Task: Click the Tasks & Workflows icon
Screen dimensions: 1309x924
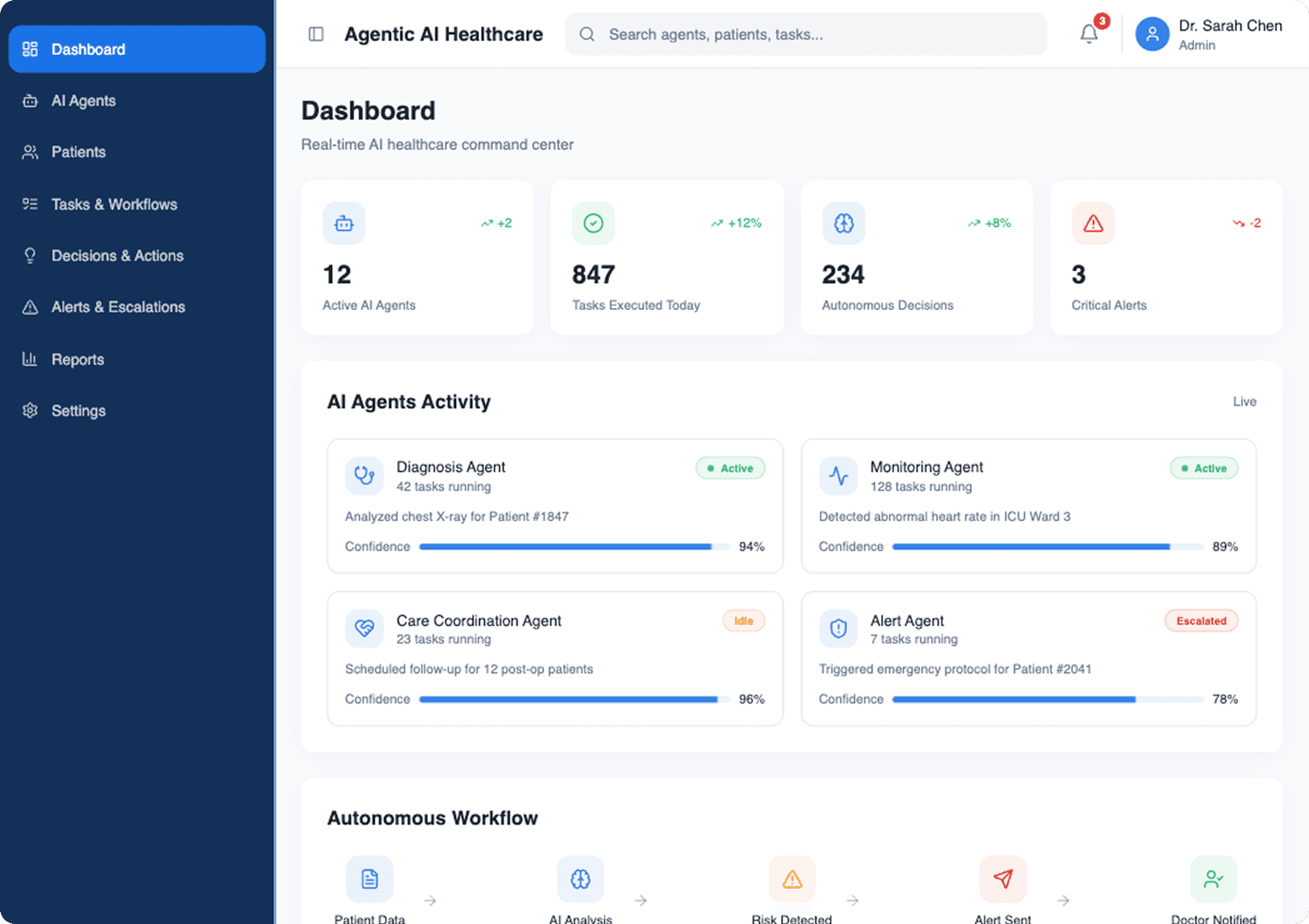Action: (30, 204)
